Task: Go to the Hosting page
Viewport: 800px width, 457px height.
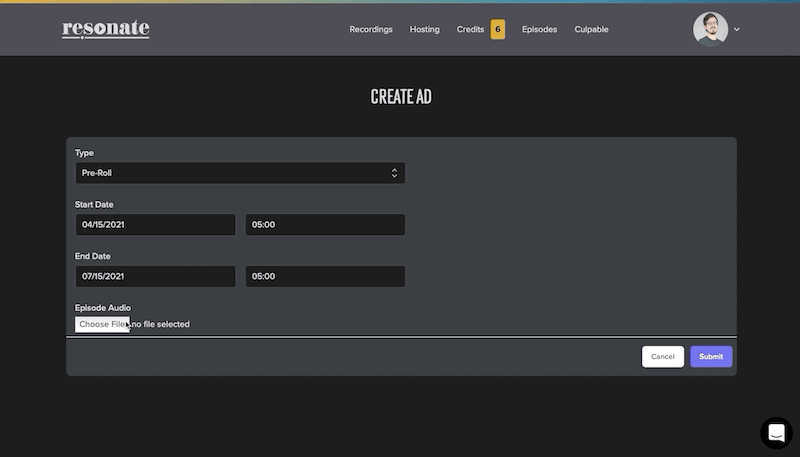Action: coord(424,30)
